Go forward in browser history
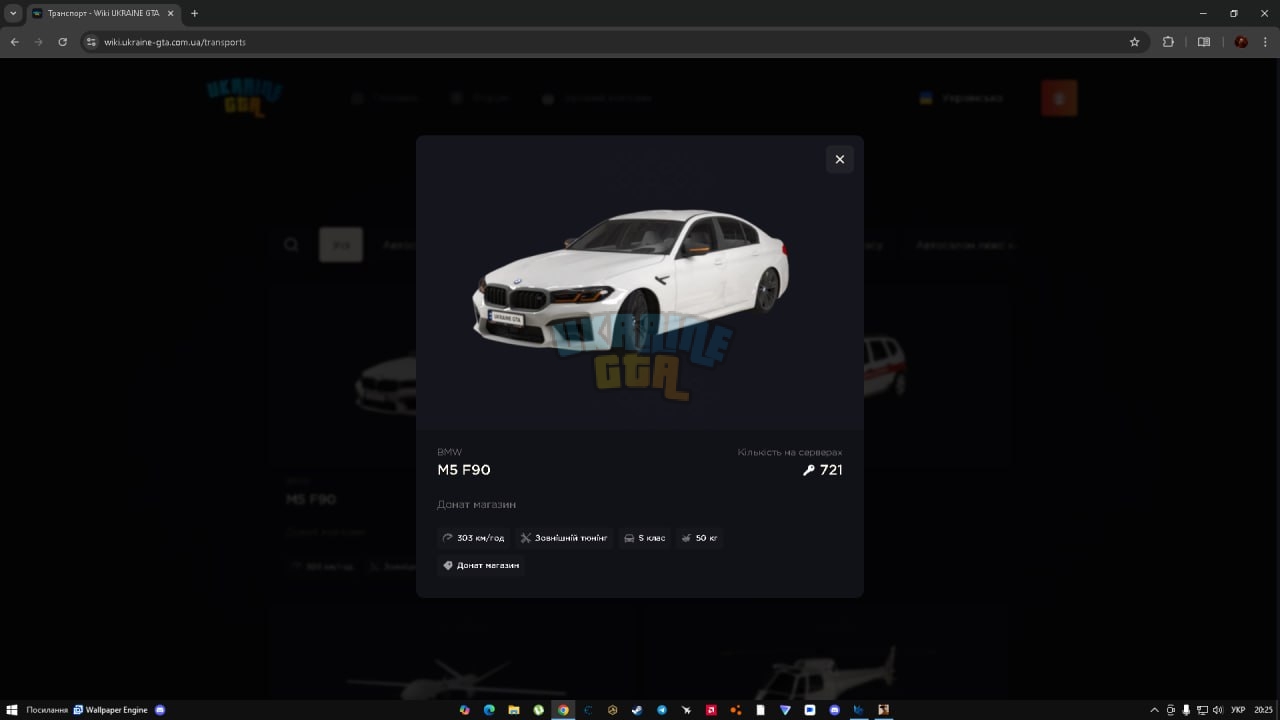1280x720 pixels. tap(38, 42)
